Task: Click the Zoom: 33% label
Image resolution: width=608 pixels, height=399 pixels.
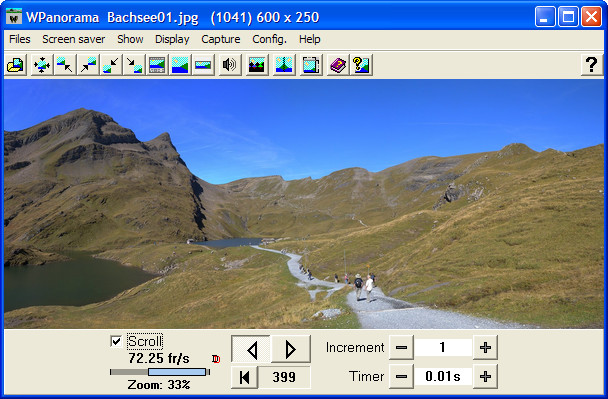Action: pos(159,385)
